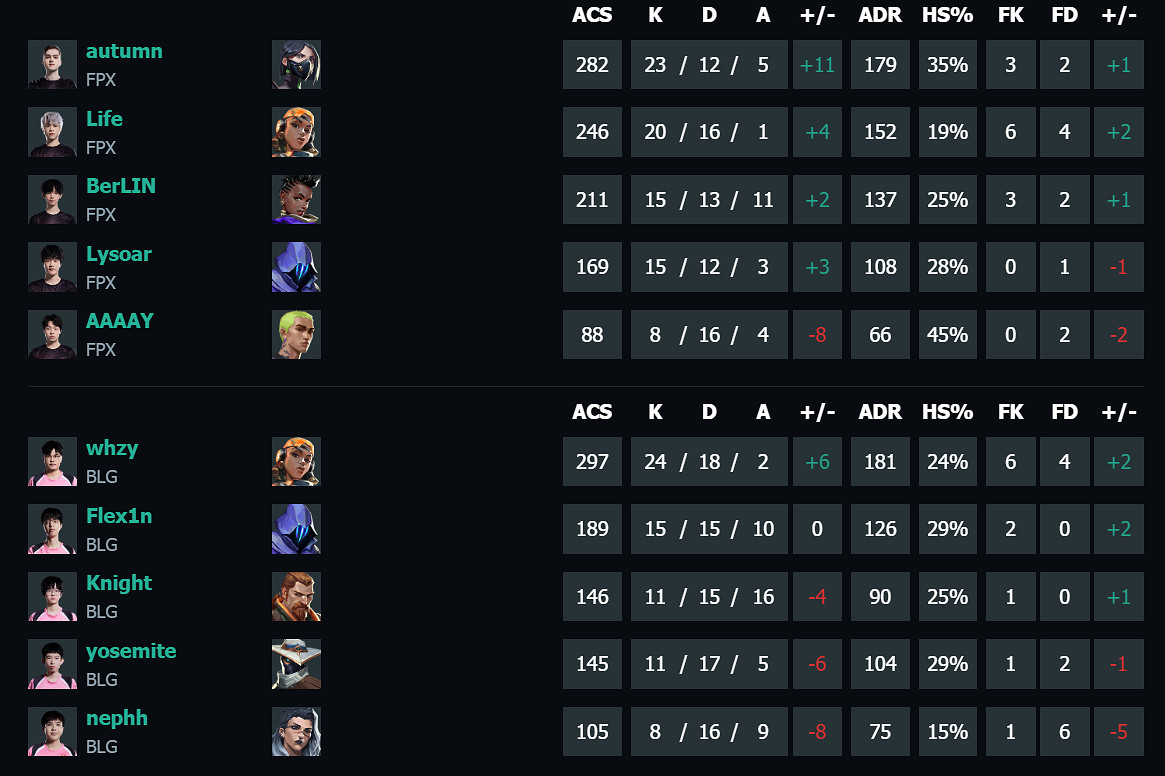1165x776 pixels.
Task: Click the BLG team tag under nephh
Action: pyautogui.click(x=102, y=746)
